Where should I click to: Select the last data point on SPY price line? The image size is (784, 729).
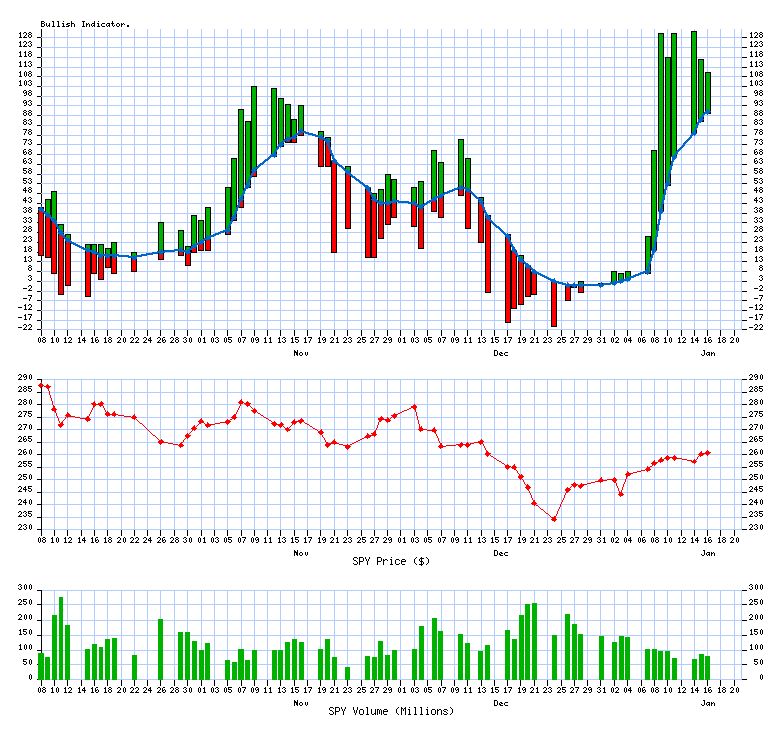(708, 453)
